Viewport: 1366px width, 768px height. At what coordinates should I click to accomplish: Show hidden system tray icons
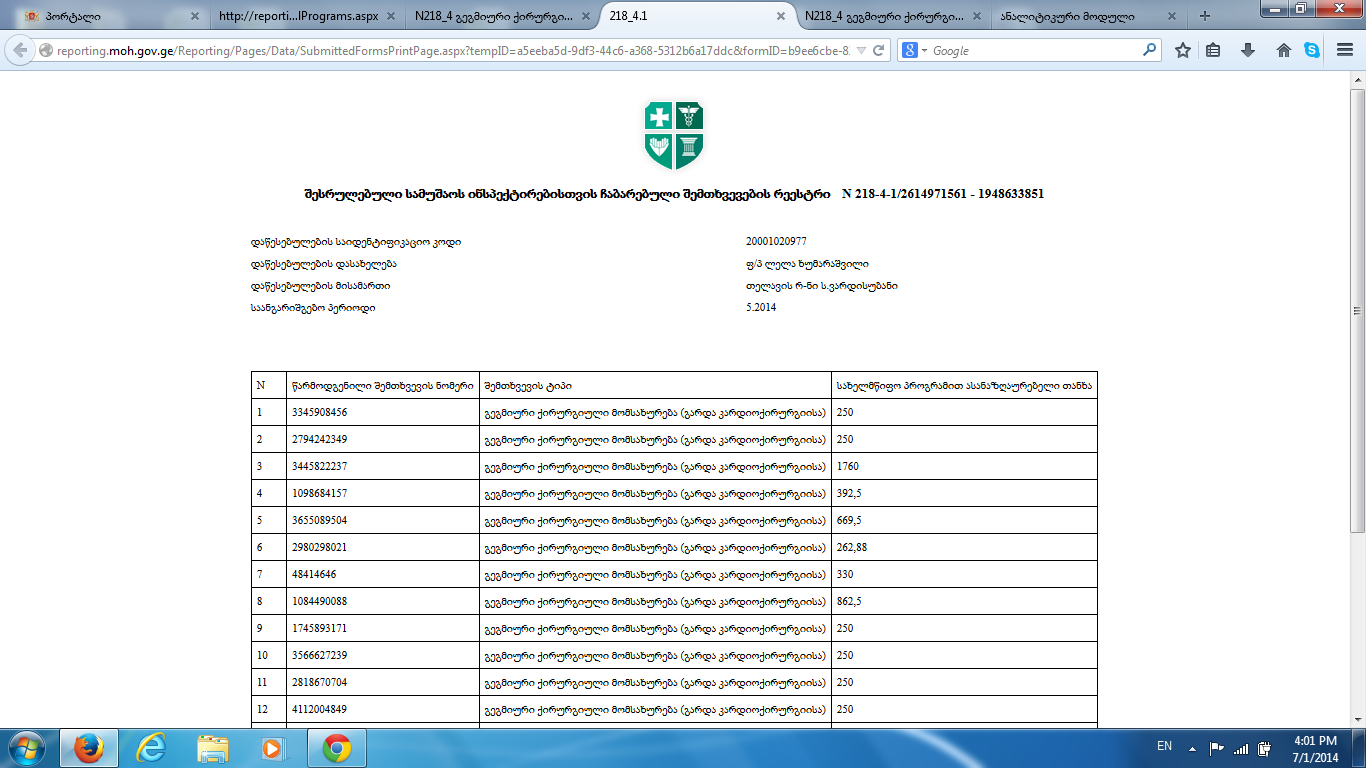(1192, 747)
